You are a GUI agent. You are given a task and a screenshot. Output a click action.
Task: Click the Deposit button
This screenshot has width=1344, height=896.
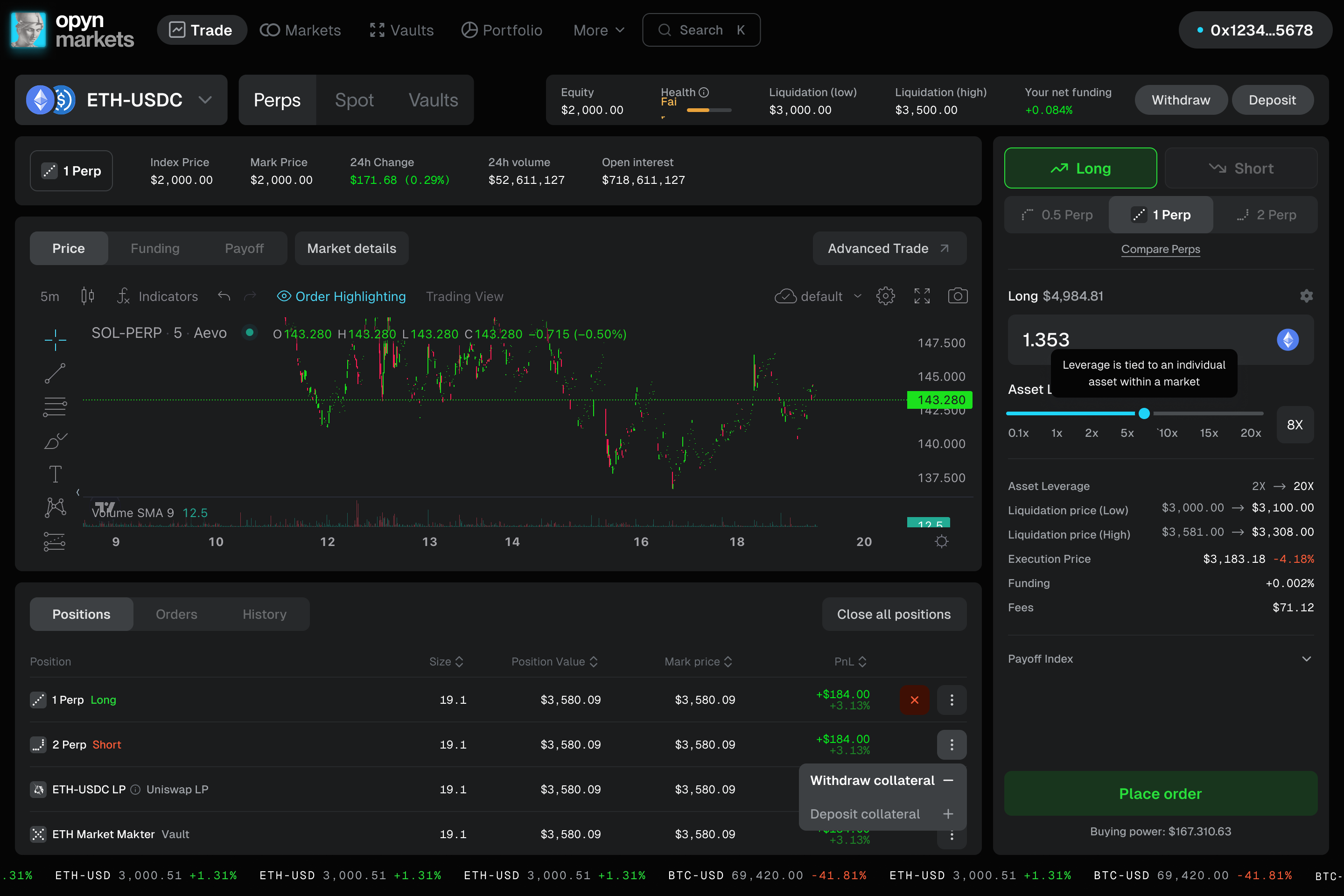(1272, 100)
